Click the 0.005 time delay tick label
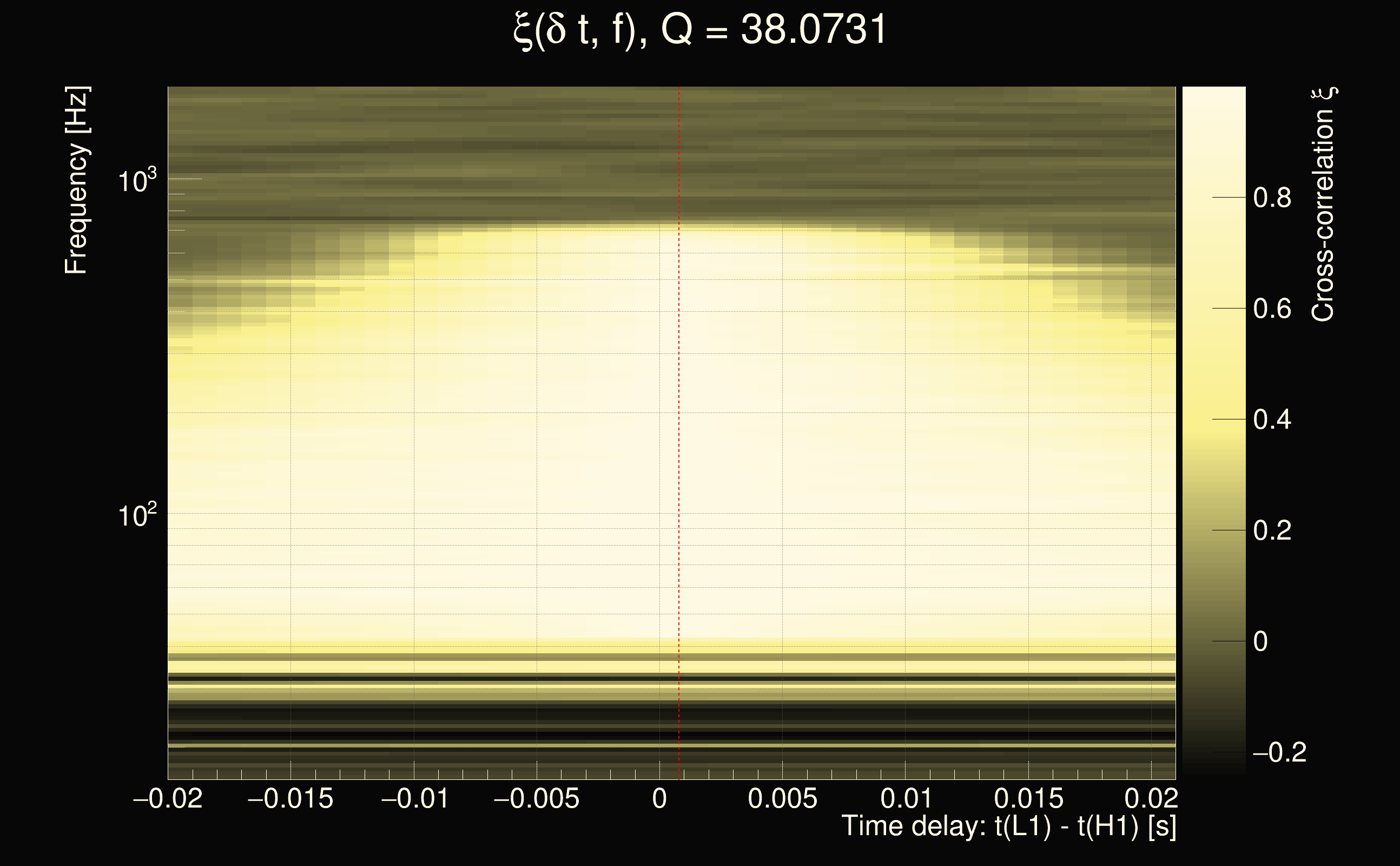The width and height of the screenshot is (1400, 866). 782,798
